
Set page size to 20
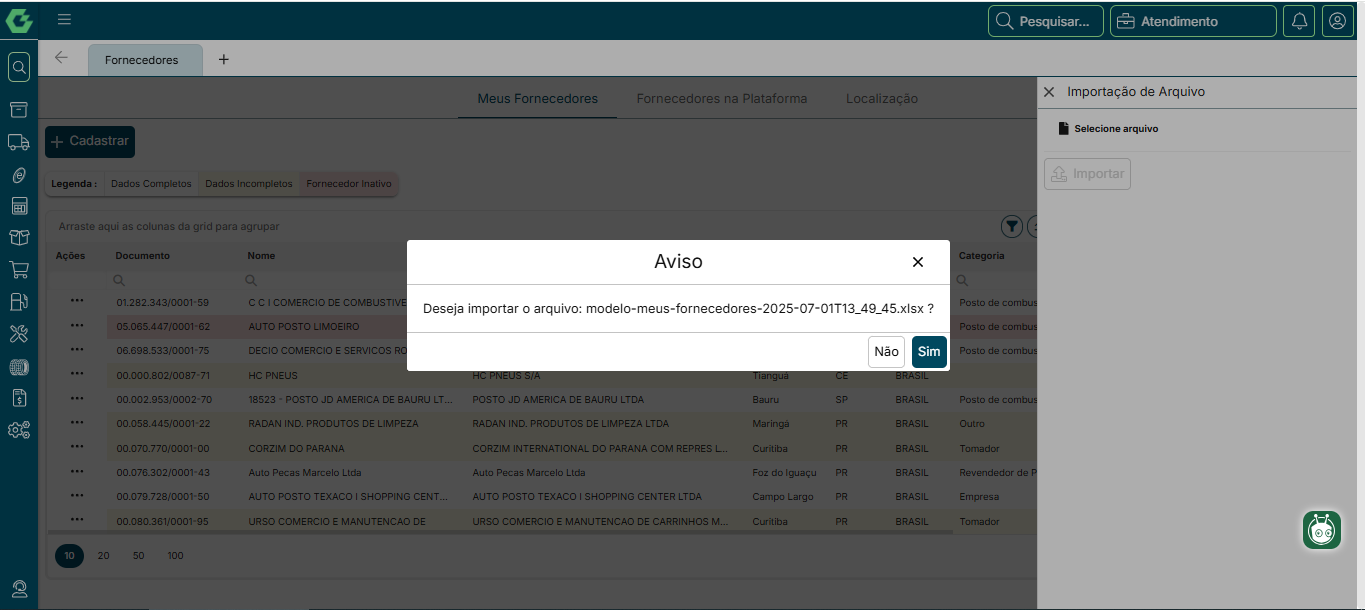[103, 556]
